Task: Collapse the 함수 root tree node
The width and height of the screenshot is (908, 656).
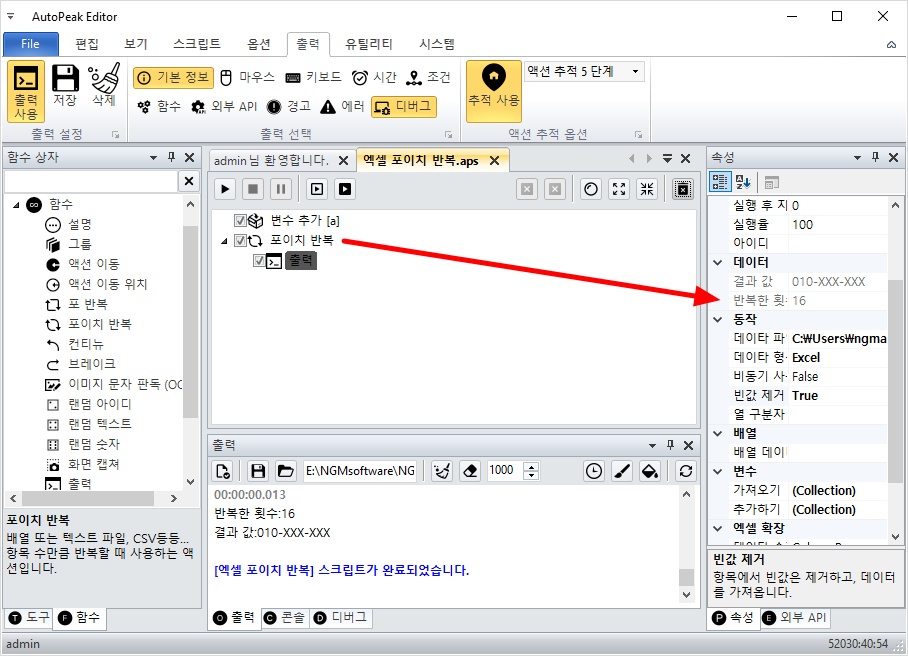Action: [x=16, y=204]
